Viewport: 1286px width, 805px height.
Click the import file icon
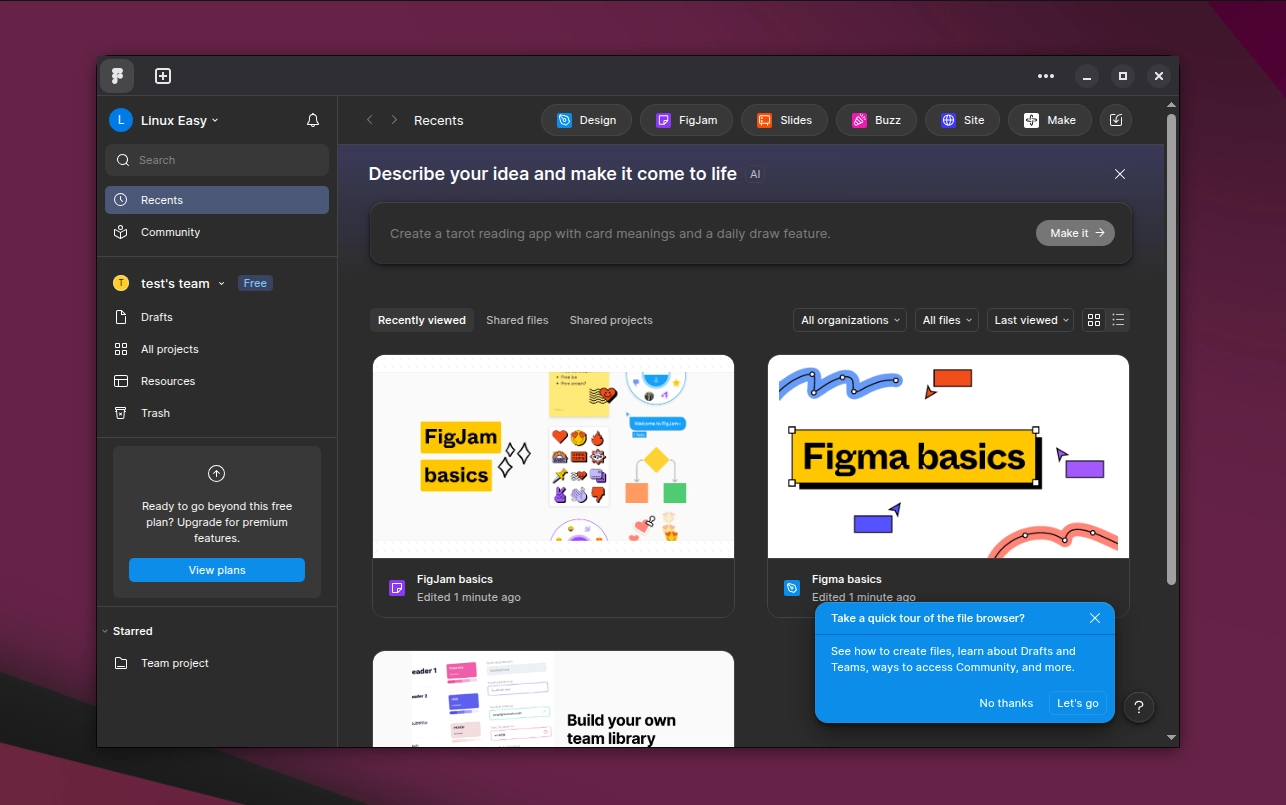1115,119
